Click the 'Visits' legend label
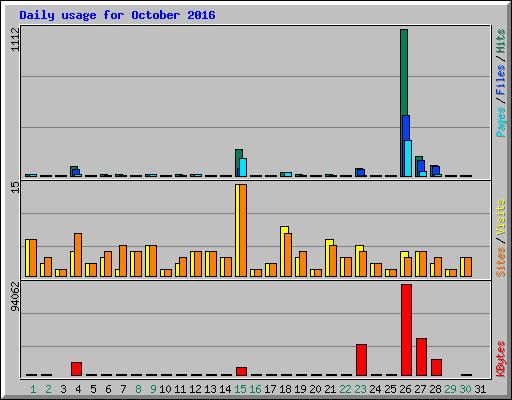The width and height of the screenshot is (512, 400). [500, 217]
